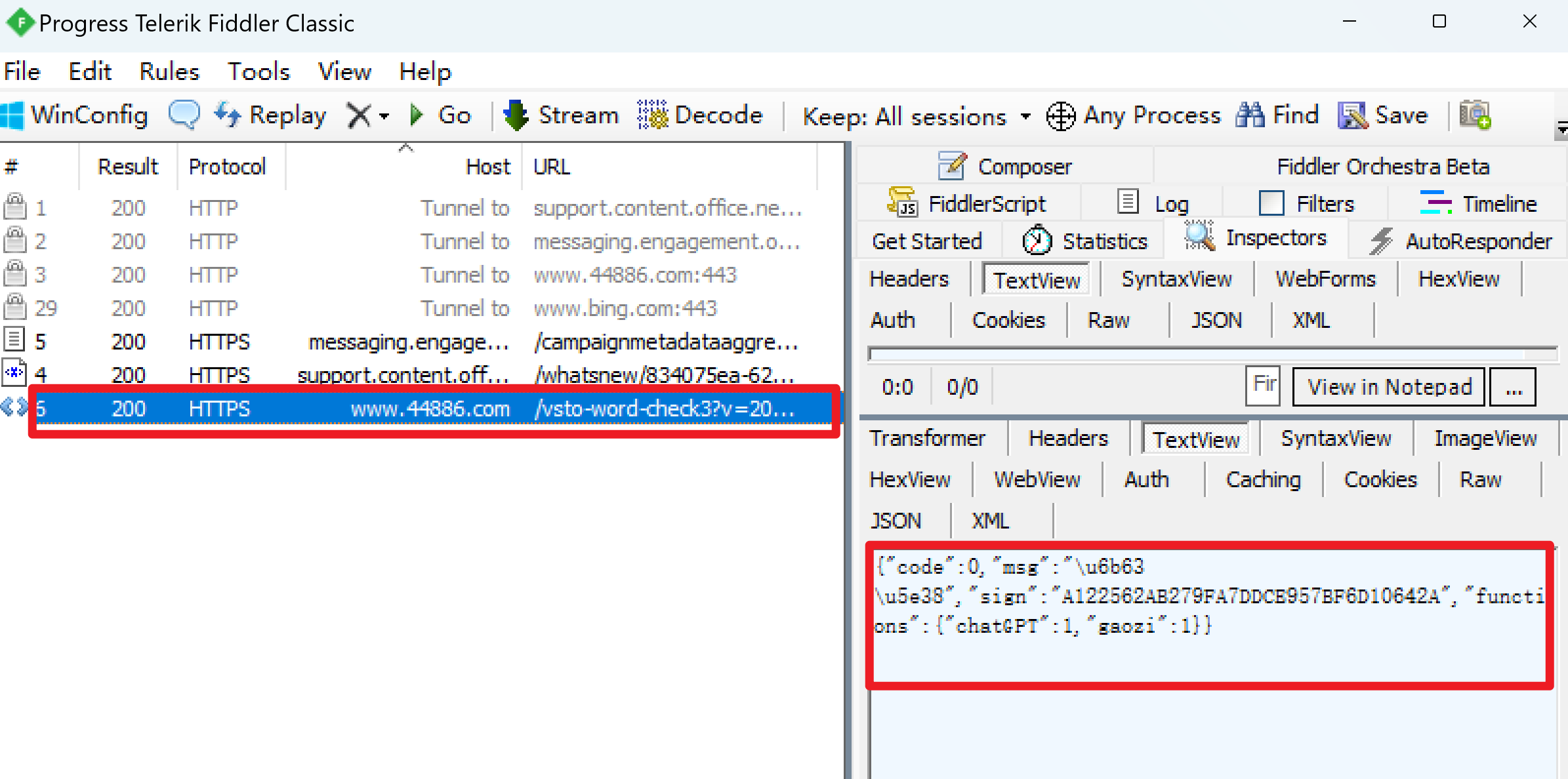Select the response WebView tab
The width and height of the screenshot is (1568, 779).
coord(1037,479)
